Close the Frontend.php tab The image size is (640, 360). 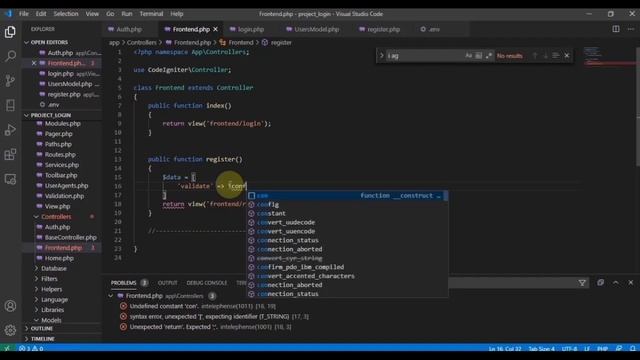click(216, 29)
